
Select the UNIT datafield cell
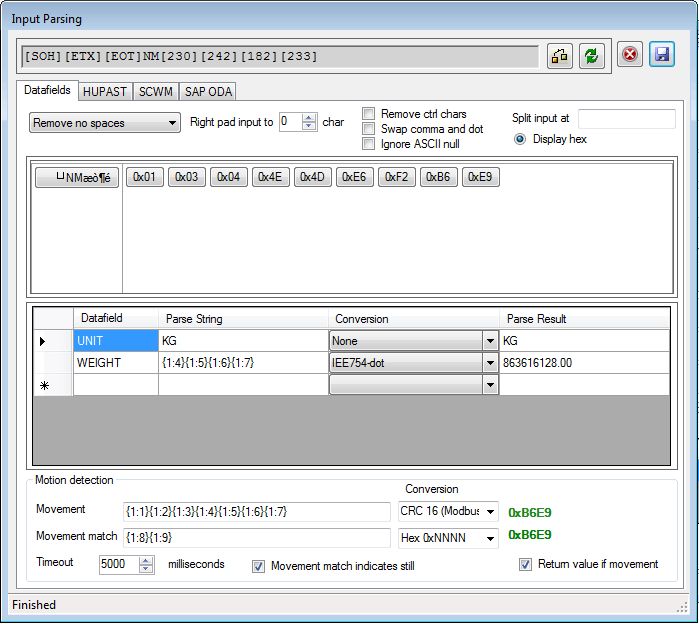(x=116, y=341)
